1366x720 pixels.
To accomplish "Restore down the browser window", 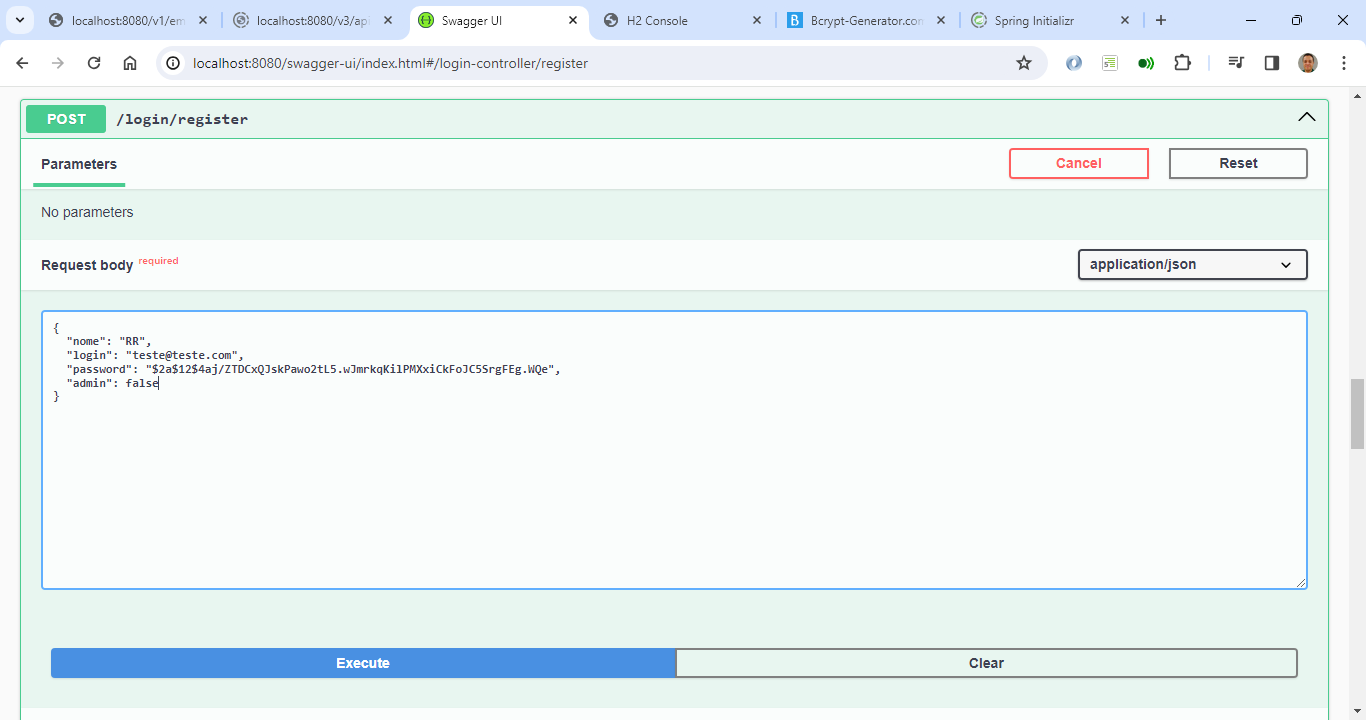I will (1297, 20).
